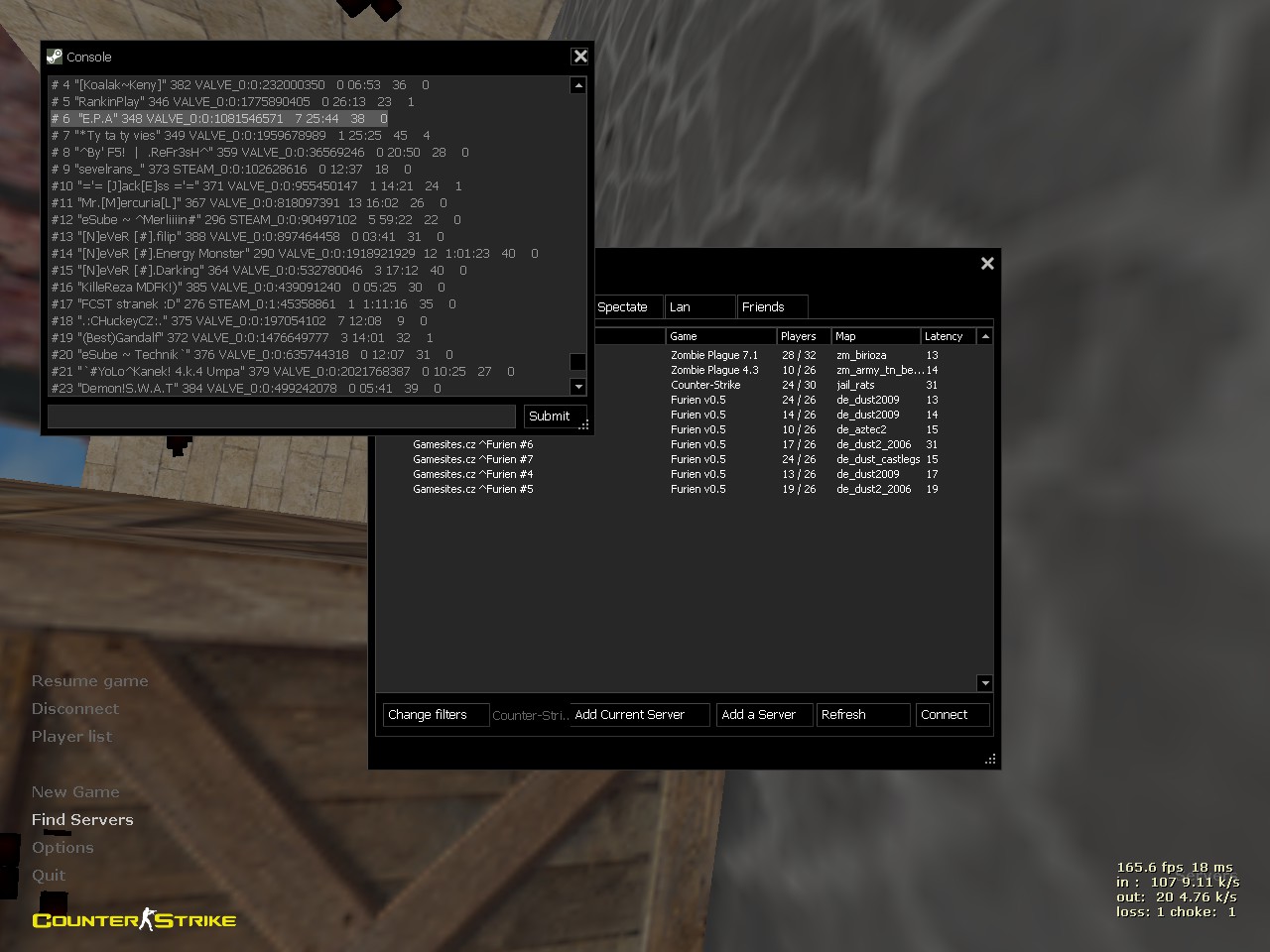Click the console command input field
This screenshot has width=1270, height=952.
click(282, 416)
